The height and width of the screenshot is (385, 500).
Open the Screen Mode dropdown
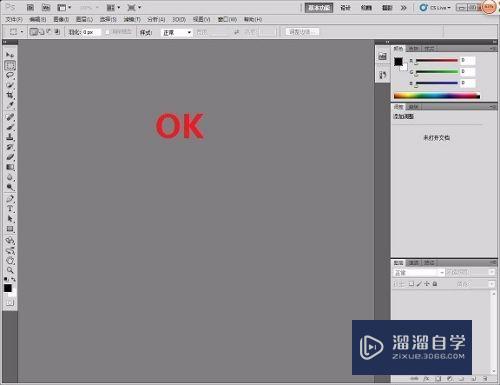134,7
